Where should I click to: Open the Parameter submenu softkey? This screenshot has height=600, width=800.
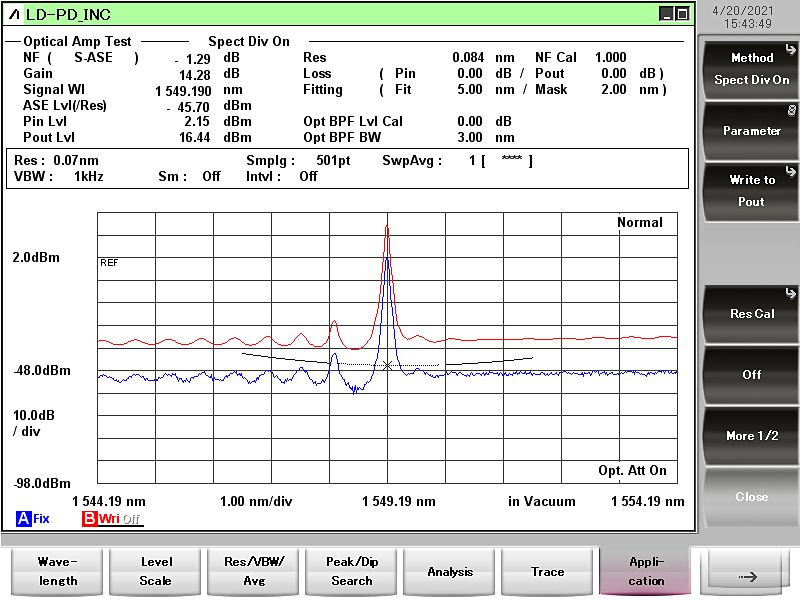coord(751,131)
